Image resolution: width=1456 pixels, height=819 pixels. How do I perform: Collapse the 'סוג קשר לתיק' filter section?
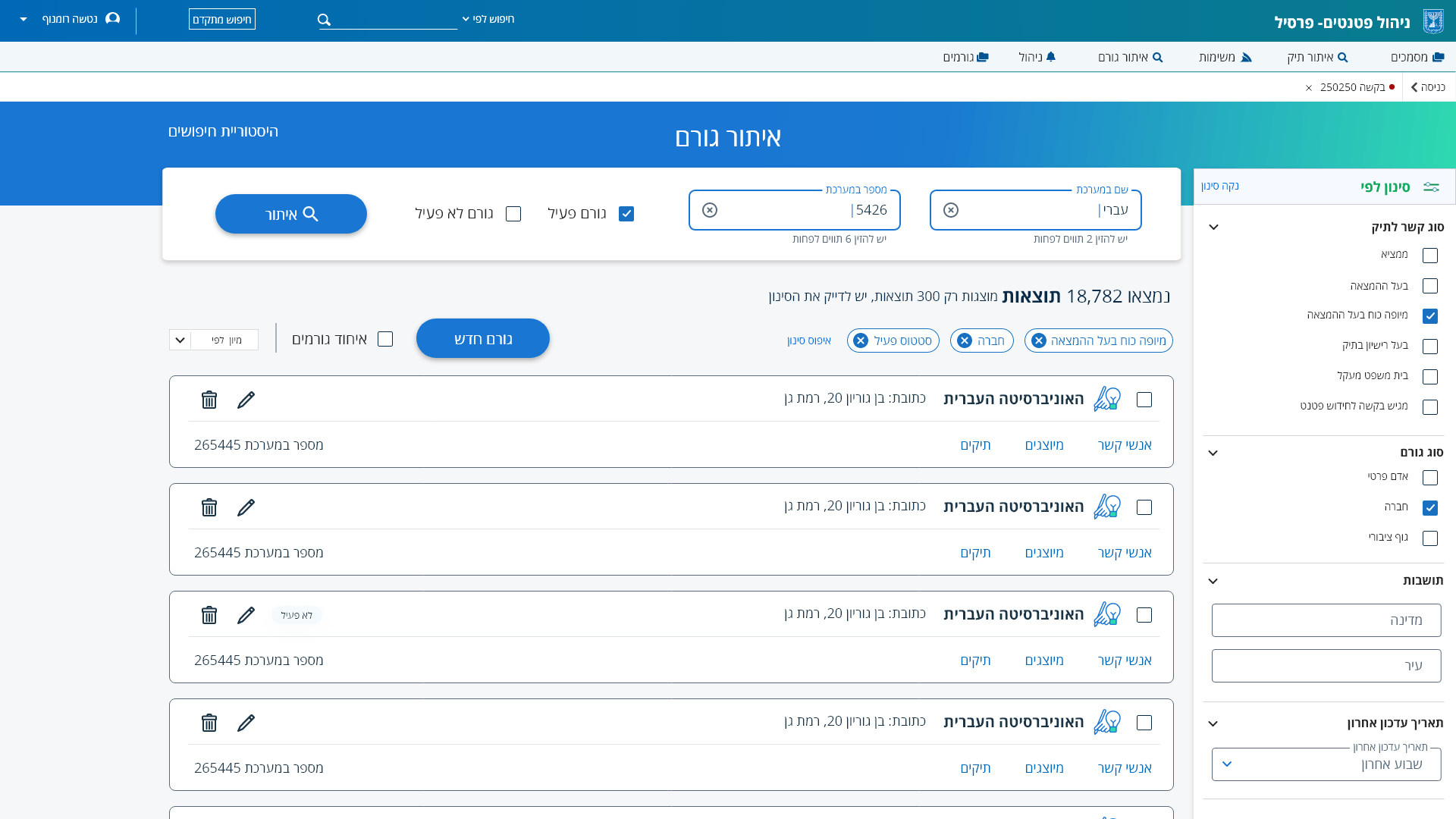click(x=1213, y=227)
